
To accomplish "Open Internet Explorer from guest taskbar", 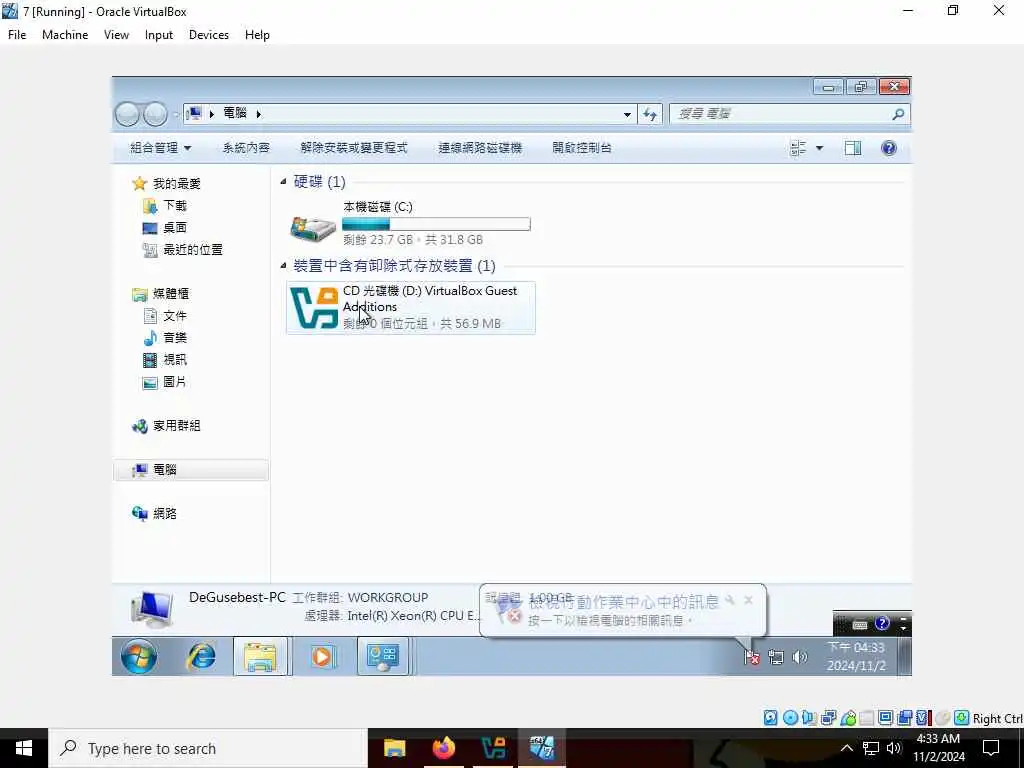I will click(x=201, y=656).
